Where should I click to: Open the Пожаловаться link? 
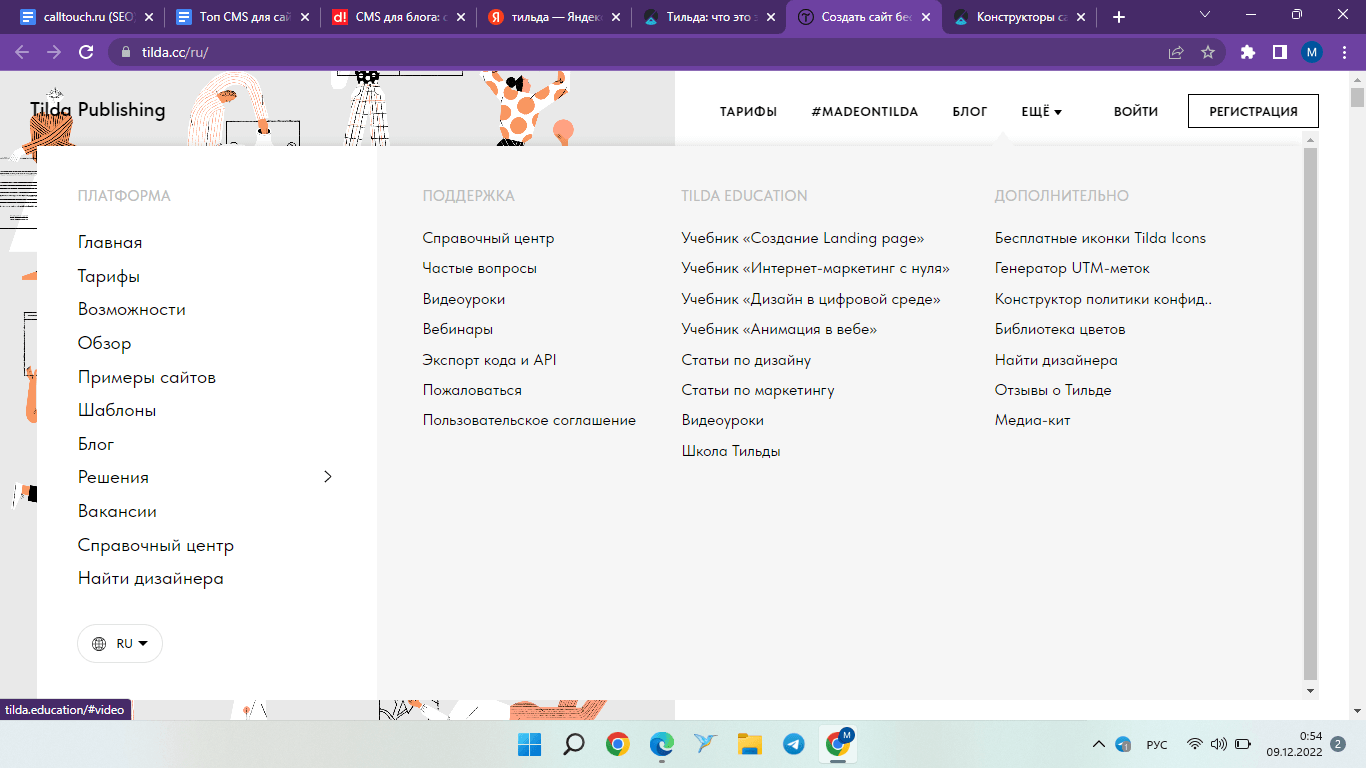472,390
